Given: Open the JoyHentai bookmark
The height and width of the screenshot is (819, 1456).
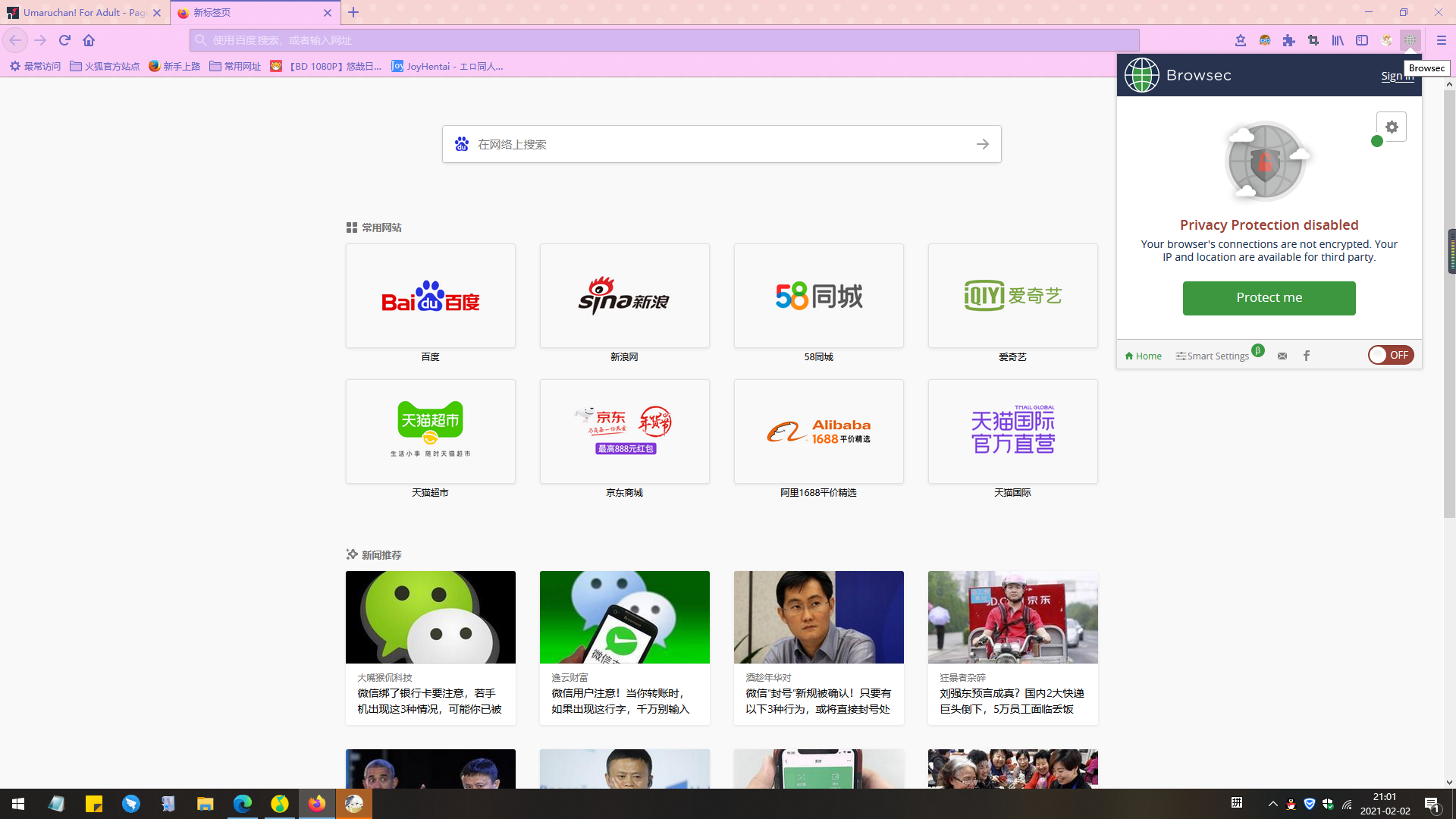Looking at the screenshot, I should (447, 67).
